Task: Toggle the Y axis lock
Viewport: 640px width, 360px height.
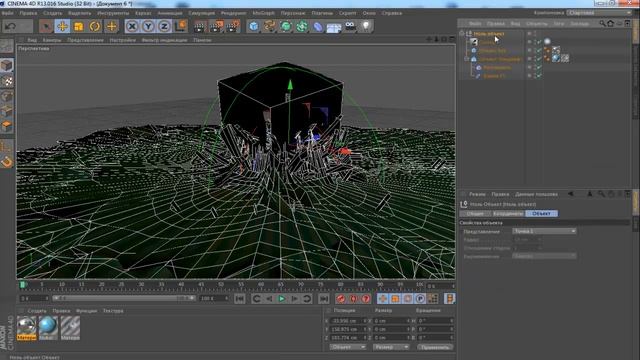Action: [148, 27]
